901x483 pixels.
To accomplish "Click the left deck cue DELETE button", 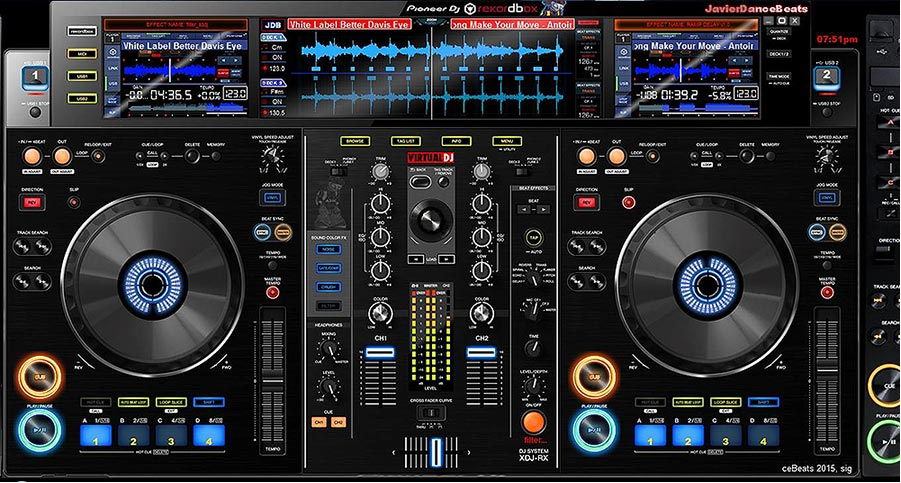I will point(192,156).
